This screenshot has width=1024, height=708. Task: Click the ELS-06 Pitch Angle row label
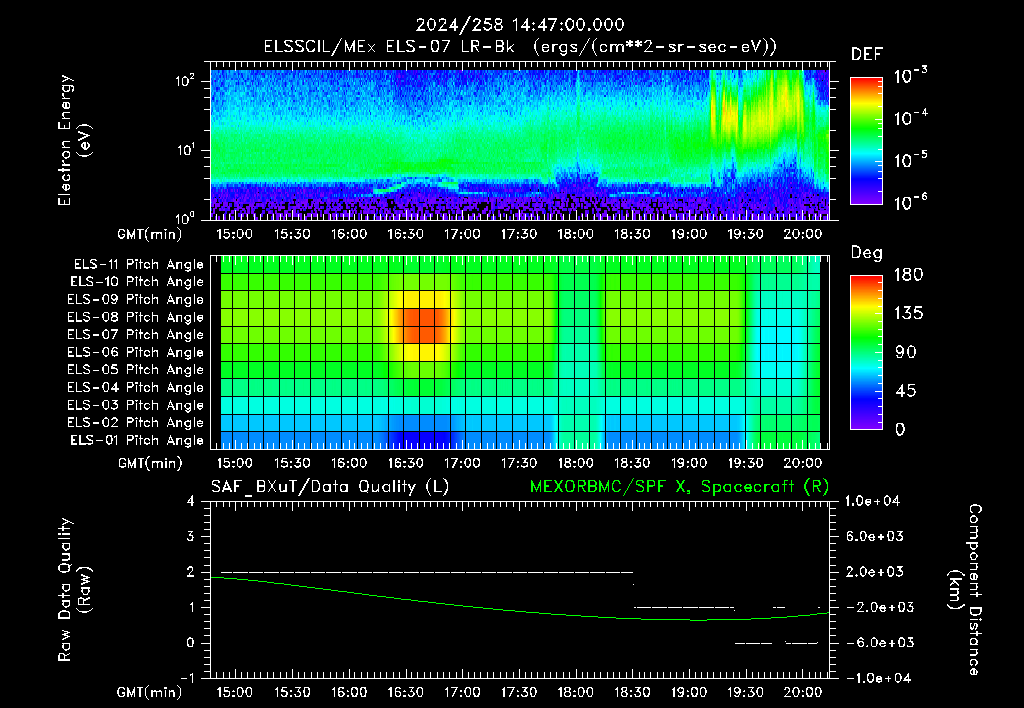(x=136, y=352)
